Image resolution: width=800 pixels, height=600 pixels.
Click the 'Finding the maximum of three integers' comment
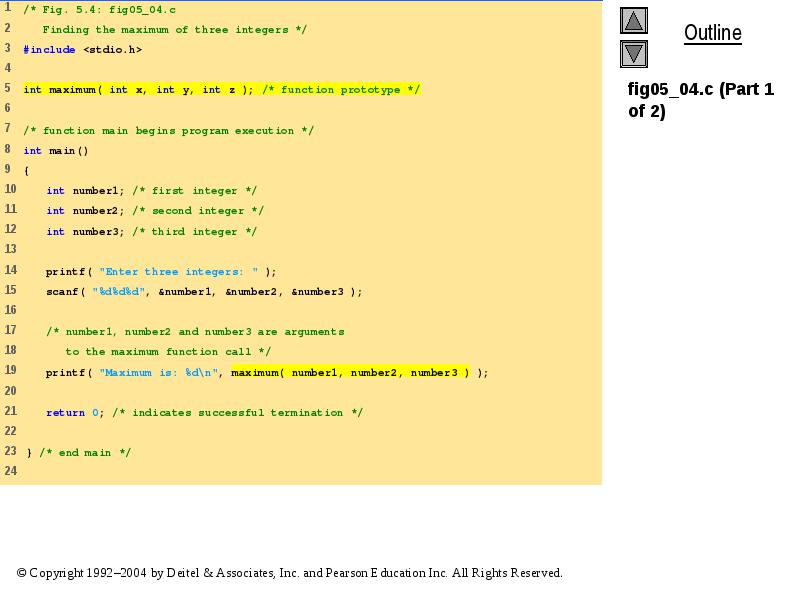tap(174, 30)
